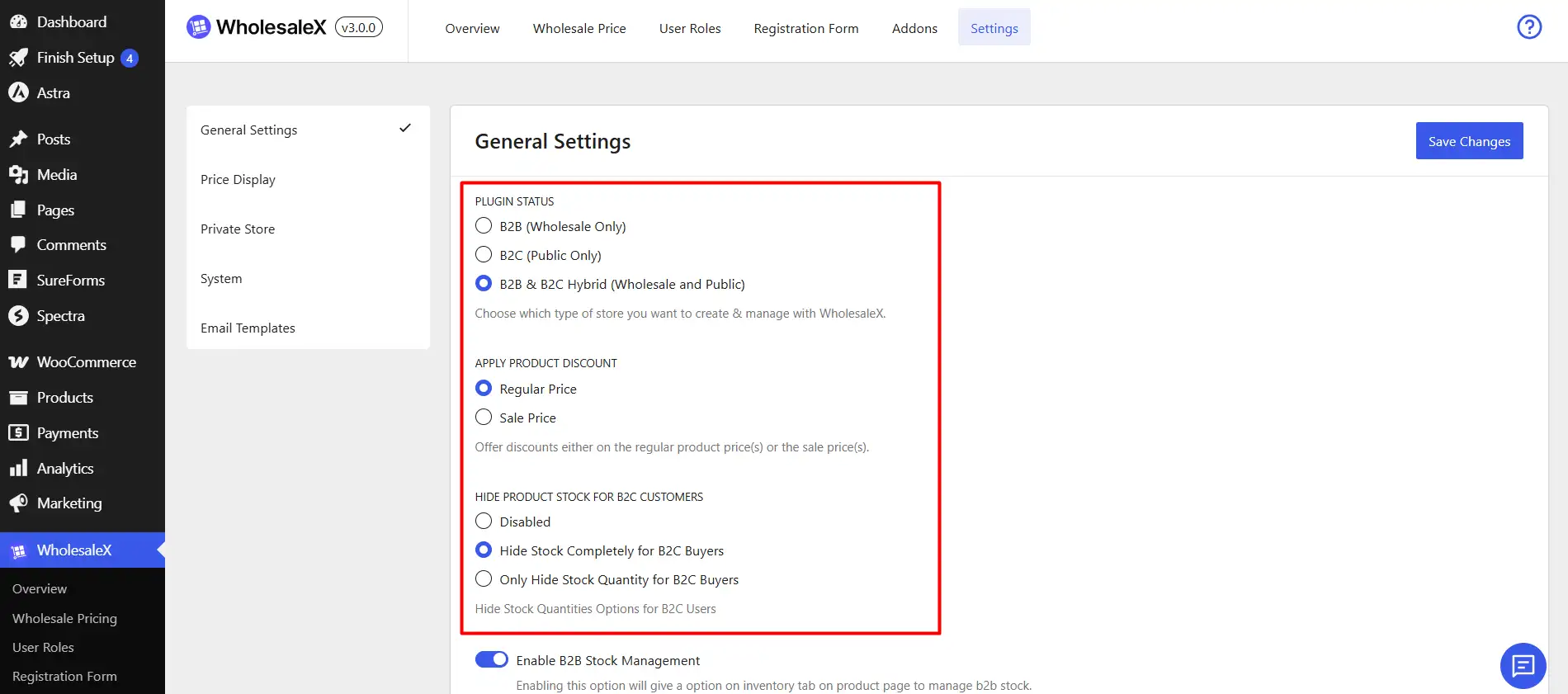Open Private Store settings section

pos(308,229)
